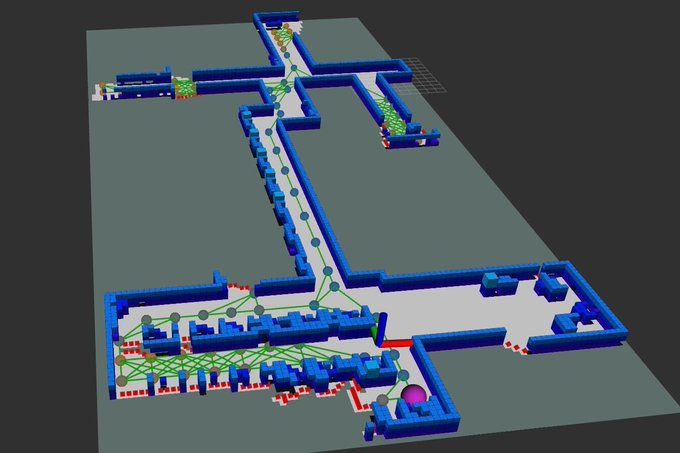Select the leftmost blue obstacle block in the right room
680x453 pixels.
click(x=492, y=282)
